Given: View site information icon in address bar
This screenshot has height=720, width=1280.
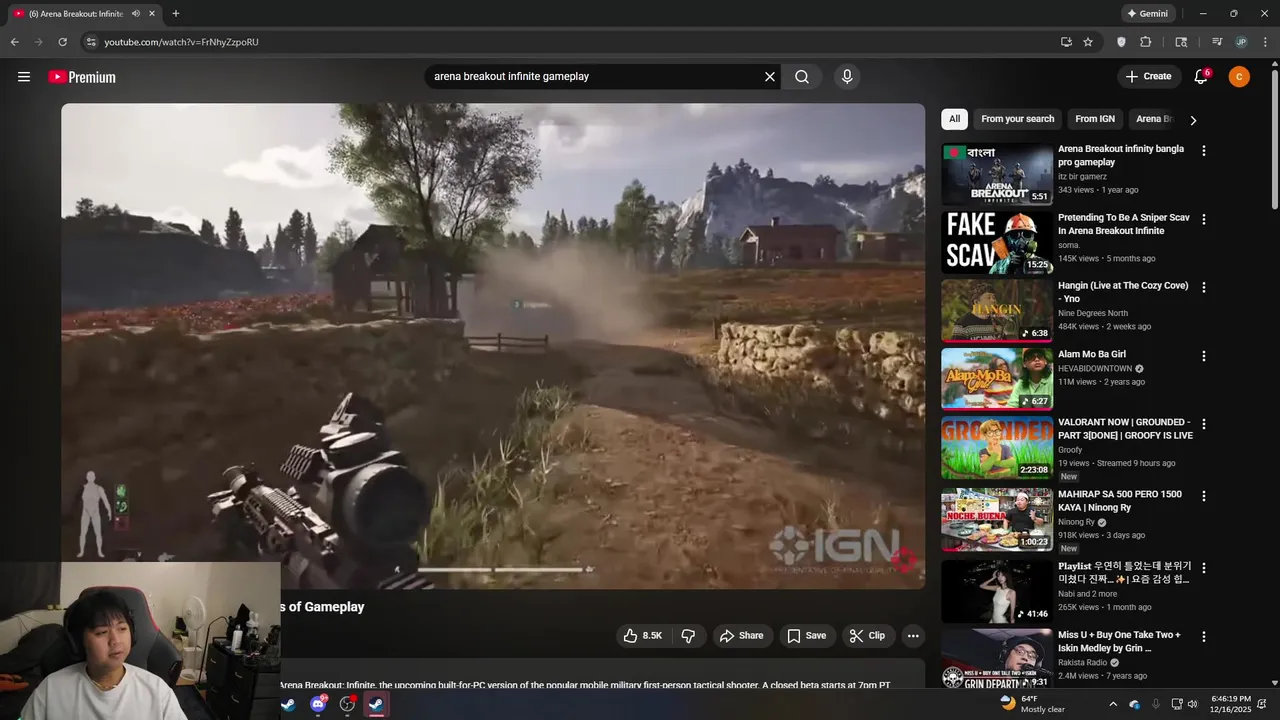Looking at the screenshot, I should tap(91, 42).
